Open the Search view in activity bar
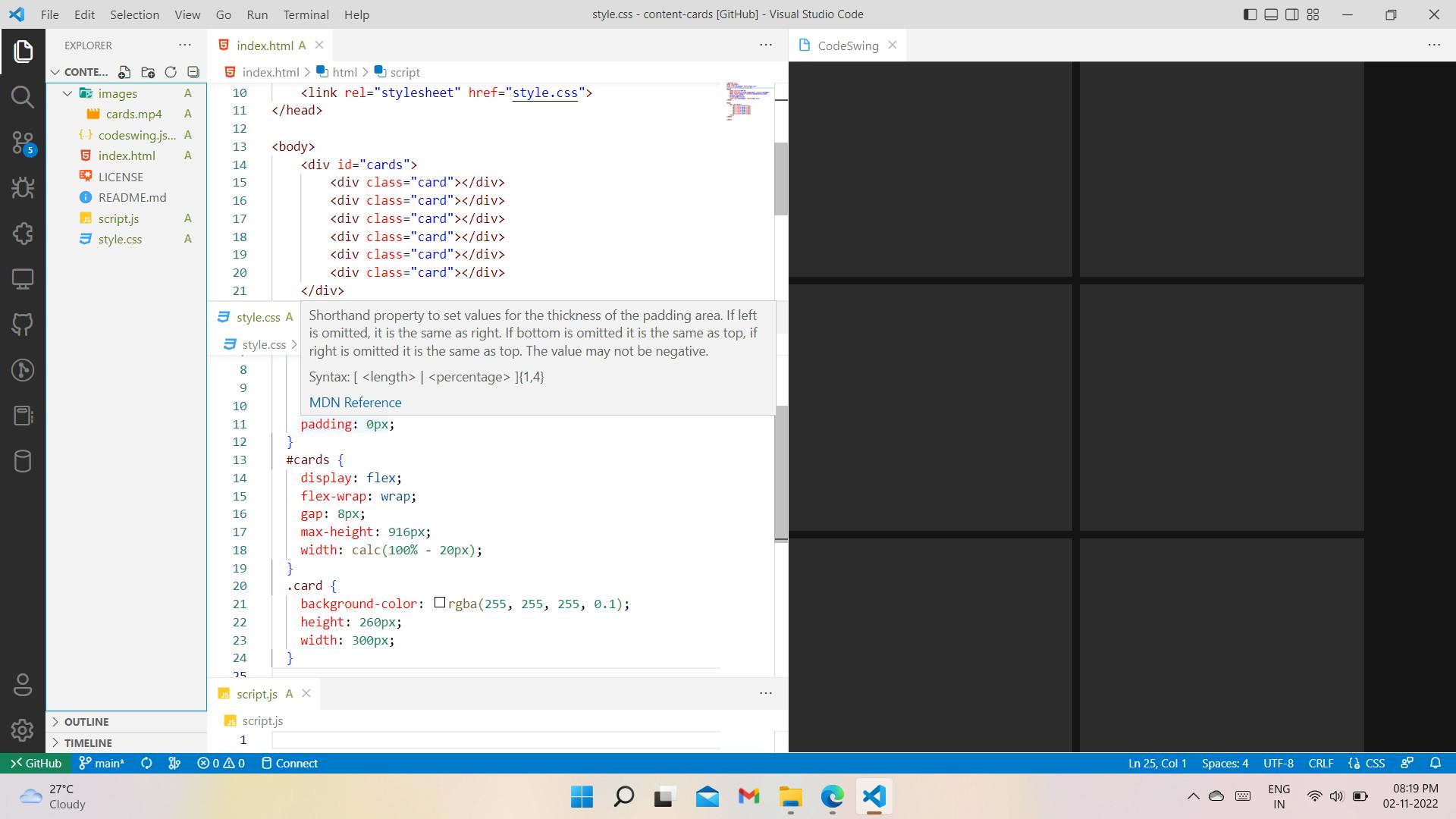This screenshot has width=1456, height=819. (23, 97)
